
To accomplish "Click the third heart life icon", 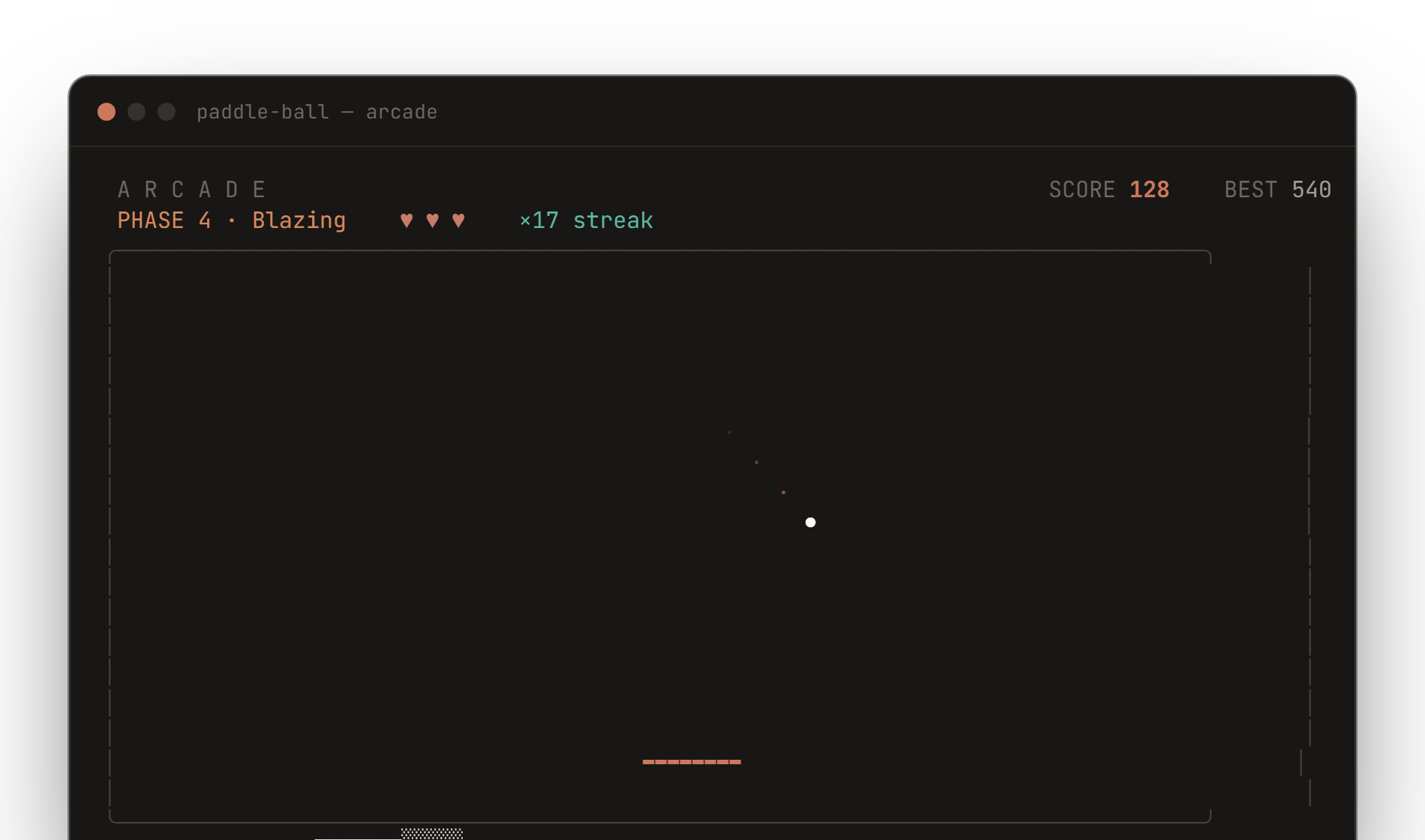I will click(458, 220).
